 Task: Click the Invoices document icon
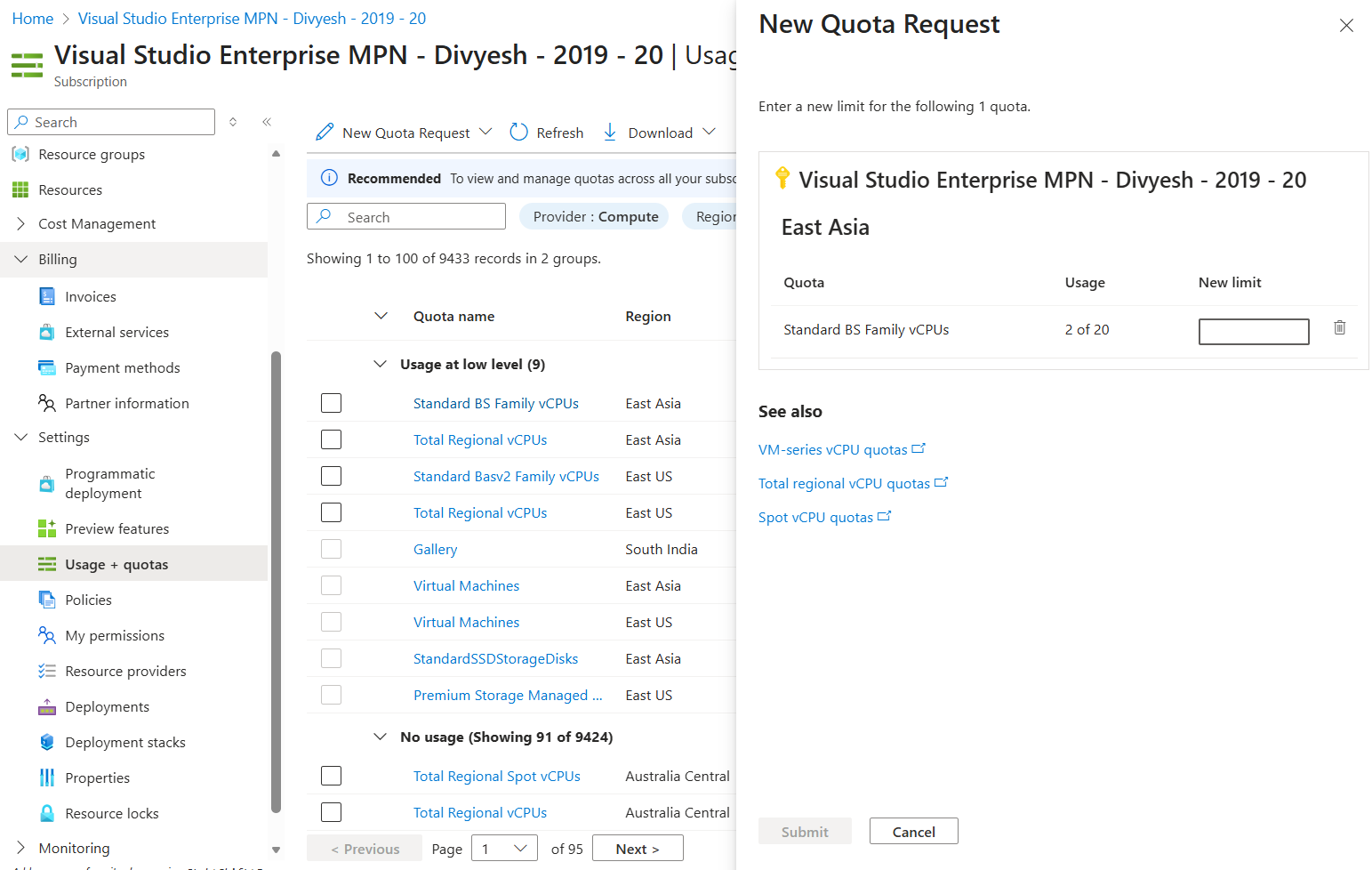pyautogui.click(x=47, y=296)
